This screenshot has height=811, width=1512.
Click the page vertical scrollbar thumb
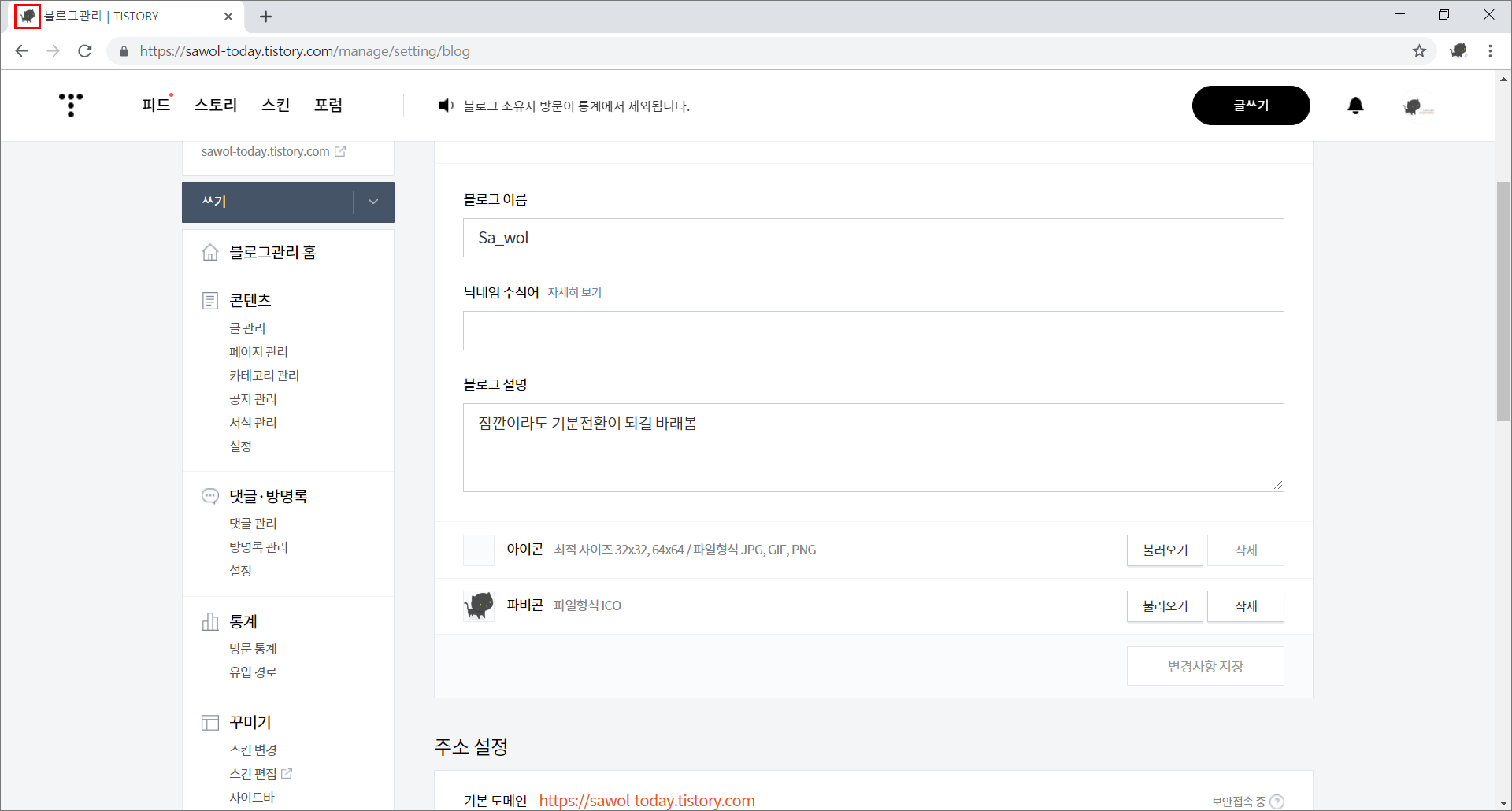[x=1503, y=302]
